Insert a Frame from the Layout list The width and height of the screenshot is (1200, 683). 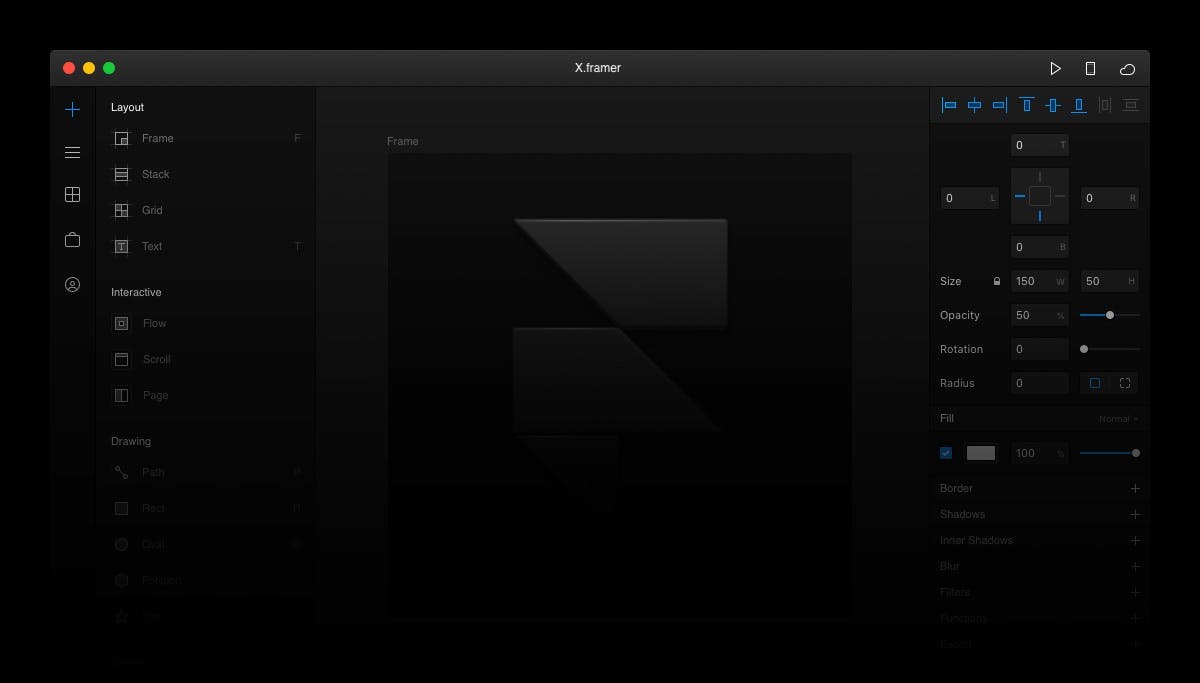click(206, 138)
